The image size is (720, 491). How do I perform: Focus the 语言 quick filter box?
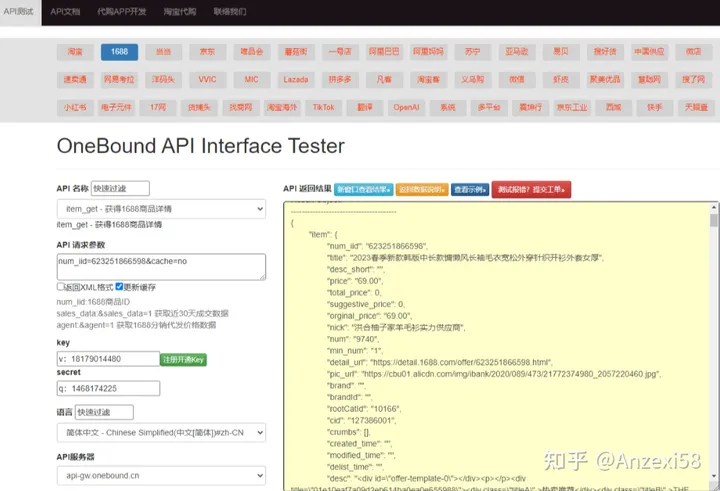[x=104, y=412]
